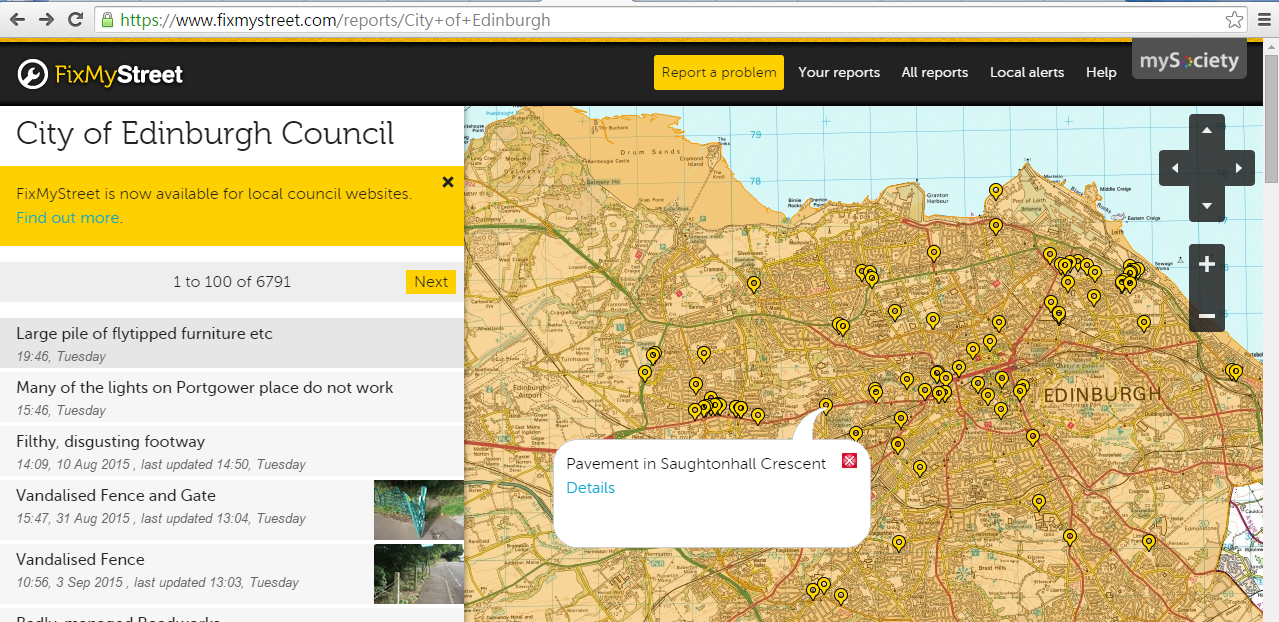Go to All reports
1279x622 pixels.
(x=934, y=72)
